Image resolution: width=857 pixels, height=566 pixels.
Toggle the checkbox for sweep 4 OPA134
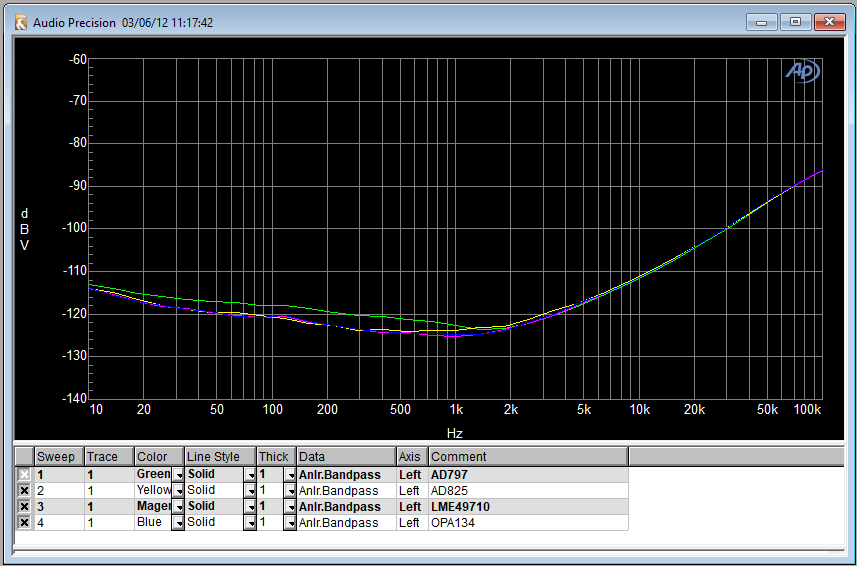[24, 523]
